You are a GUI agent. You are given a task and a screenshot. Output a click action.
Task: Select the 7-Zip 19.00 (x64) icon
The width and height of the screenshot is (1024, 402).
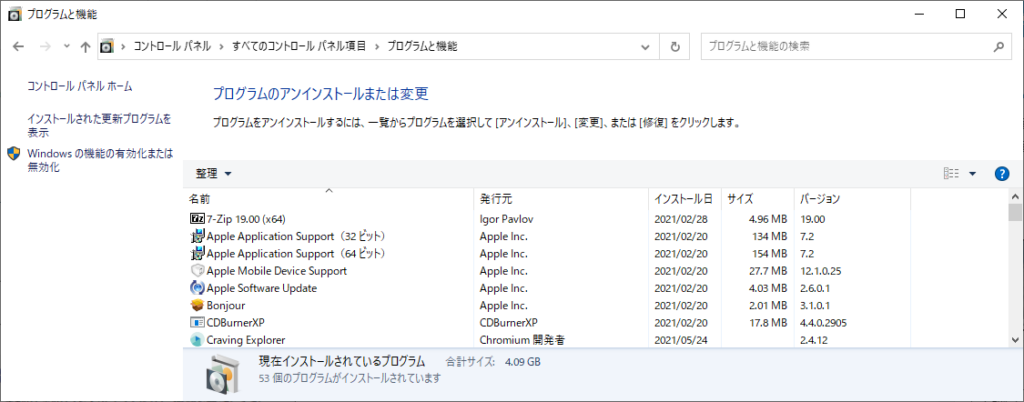pyautogui.click(x=197, y=219)
